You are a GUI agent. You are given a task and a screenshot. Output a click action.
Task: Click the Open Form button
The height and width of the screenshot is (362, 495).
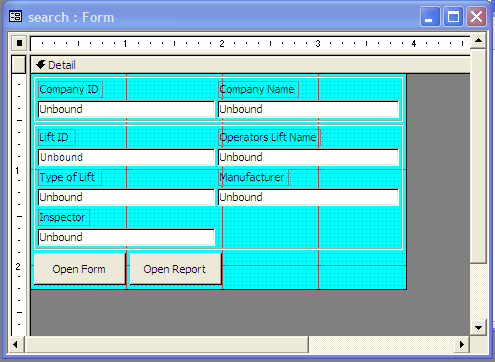pos(79,269)
